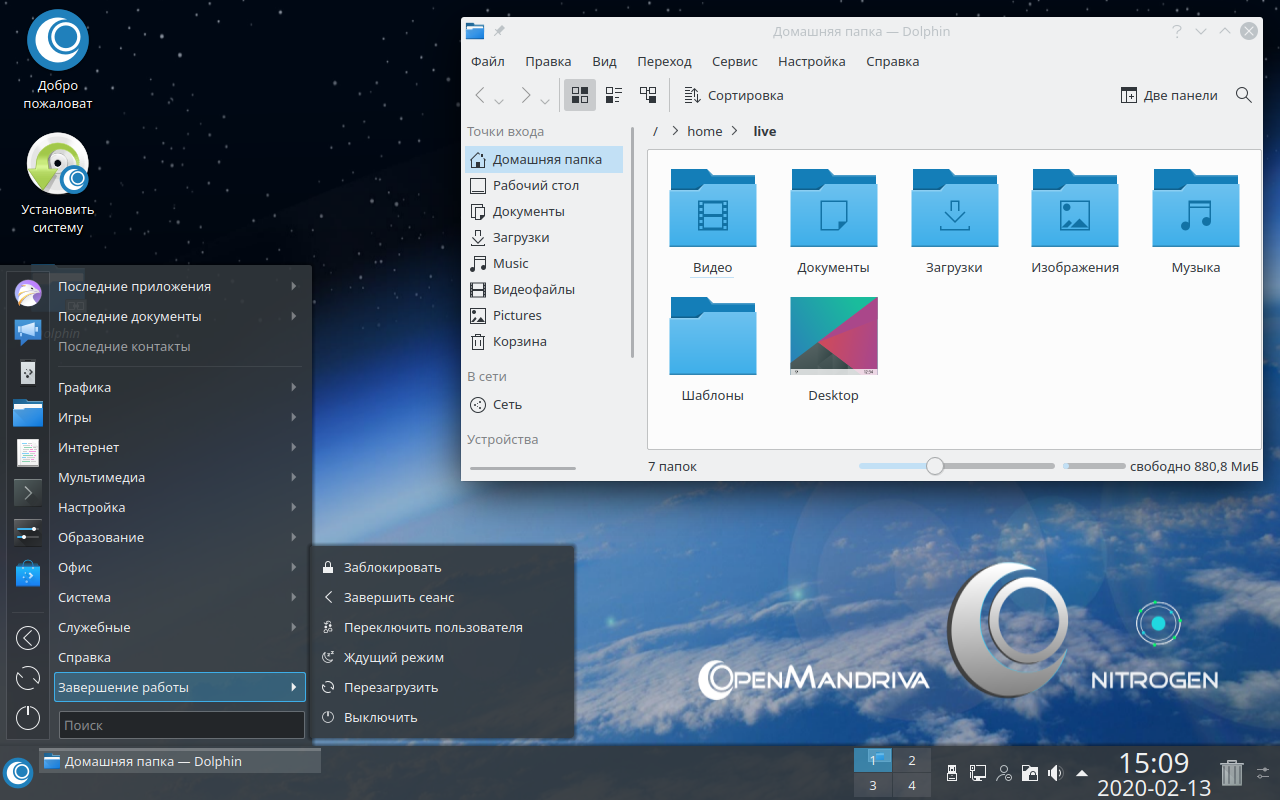Viewport: 1280px width, 800px height.
Task: Switch to virtual desktop 2 in pager
Action: tap(912, 760)
